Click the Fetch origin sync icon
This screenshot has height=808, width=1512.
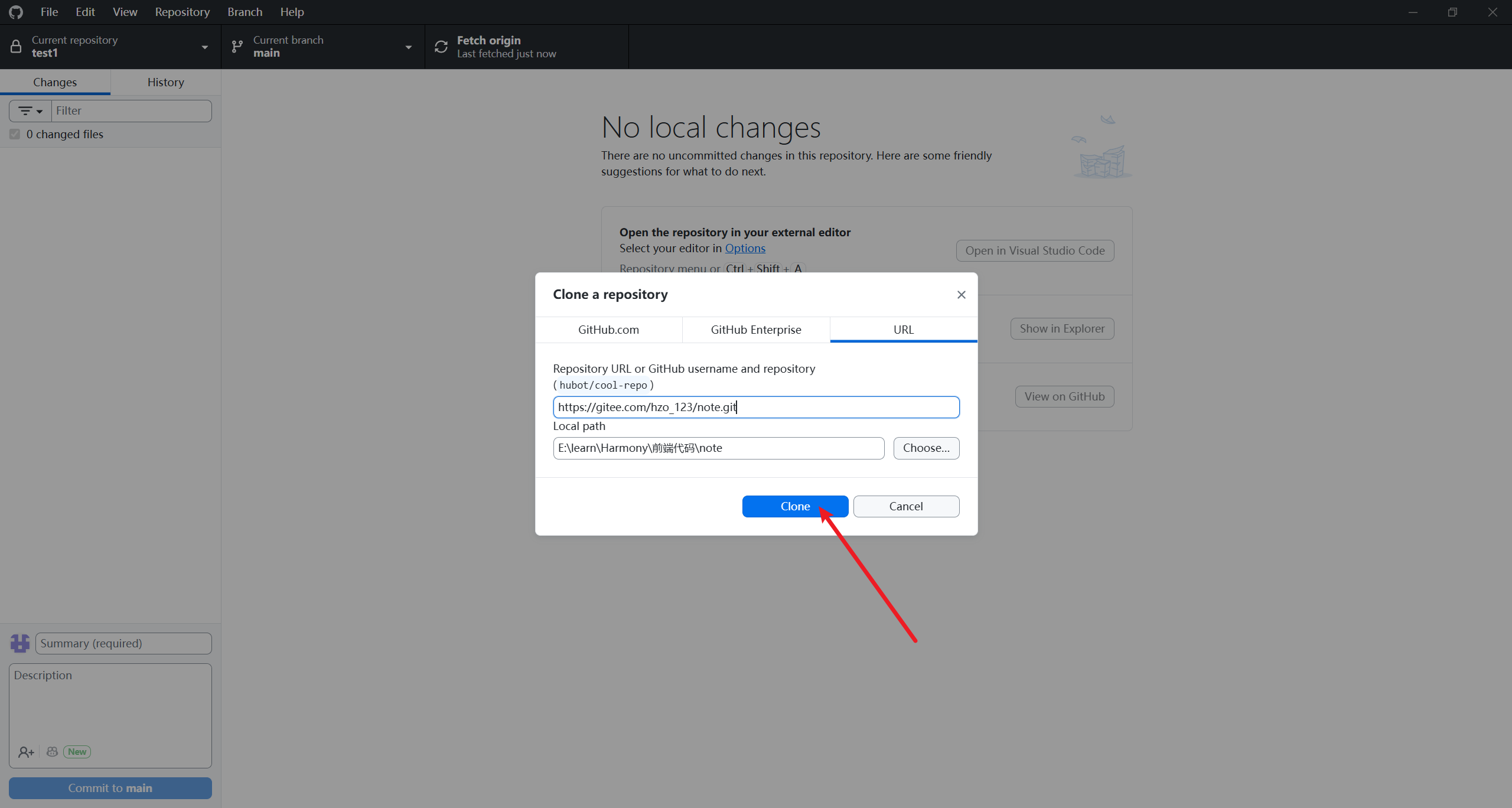[x=441, y=47]
